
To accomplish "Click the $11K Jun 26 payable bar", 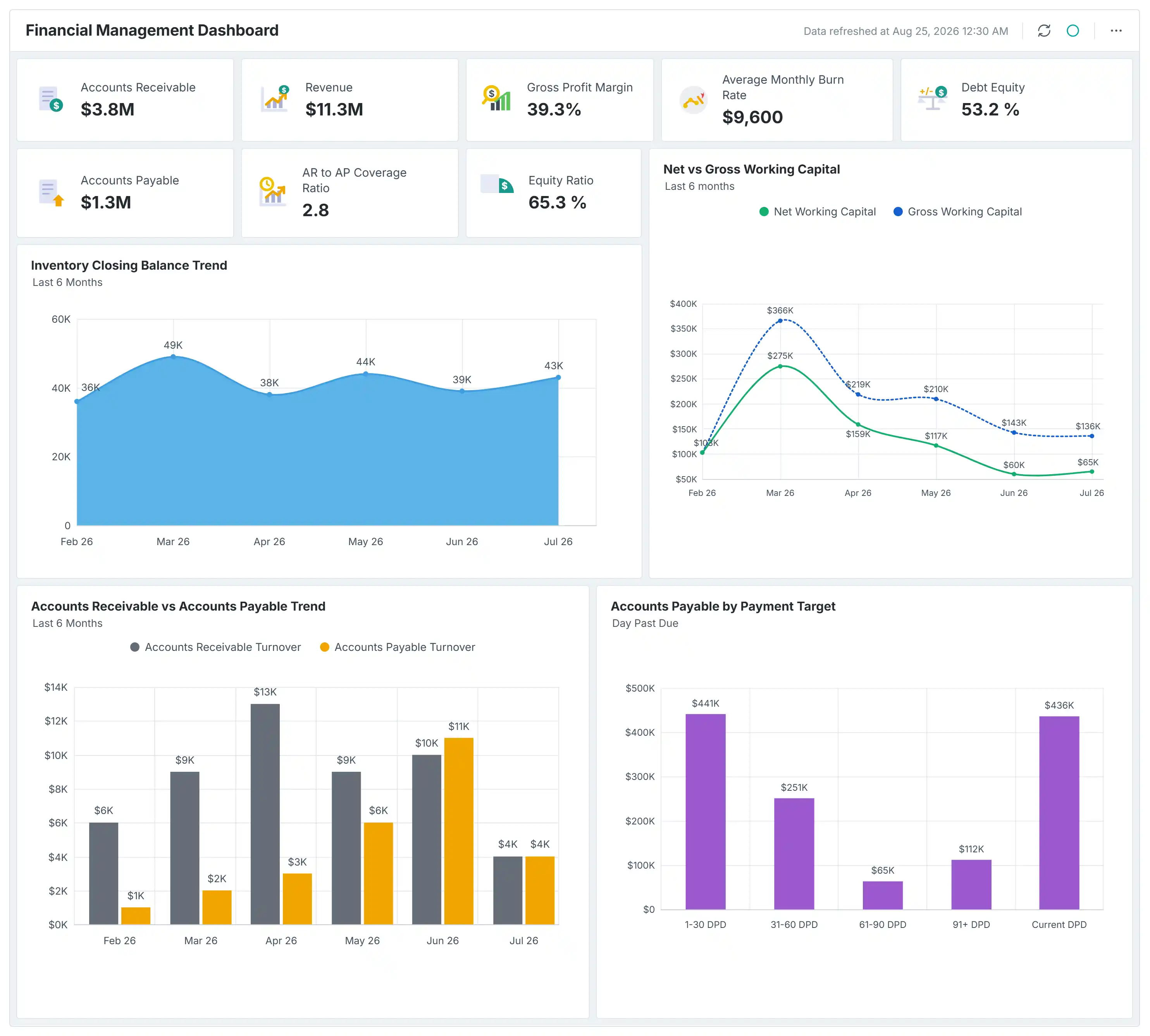I will (x=458, y=831).
